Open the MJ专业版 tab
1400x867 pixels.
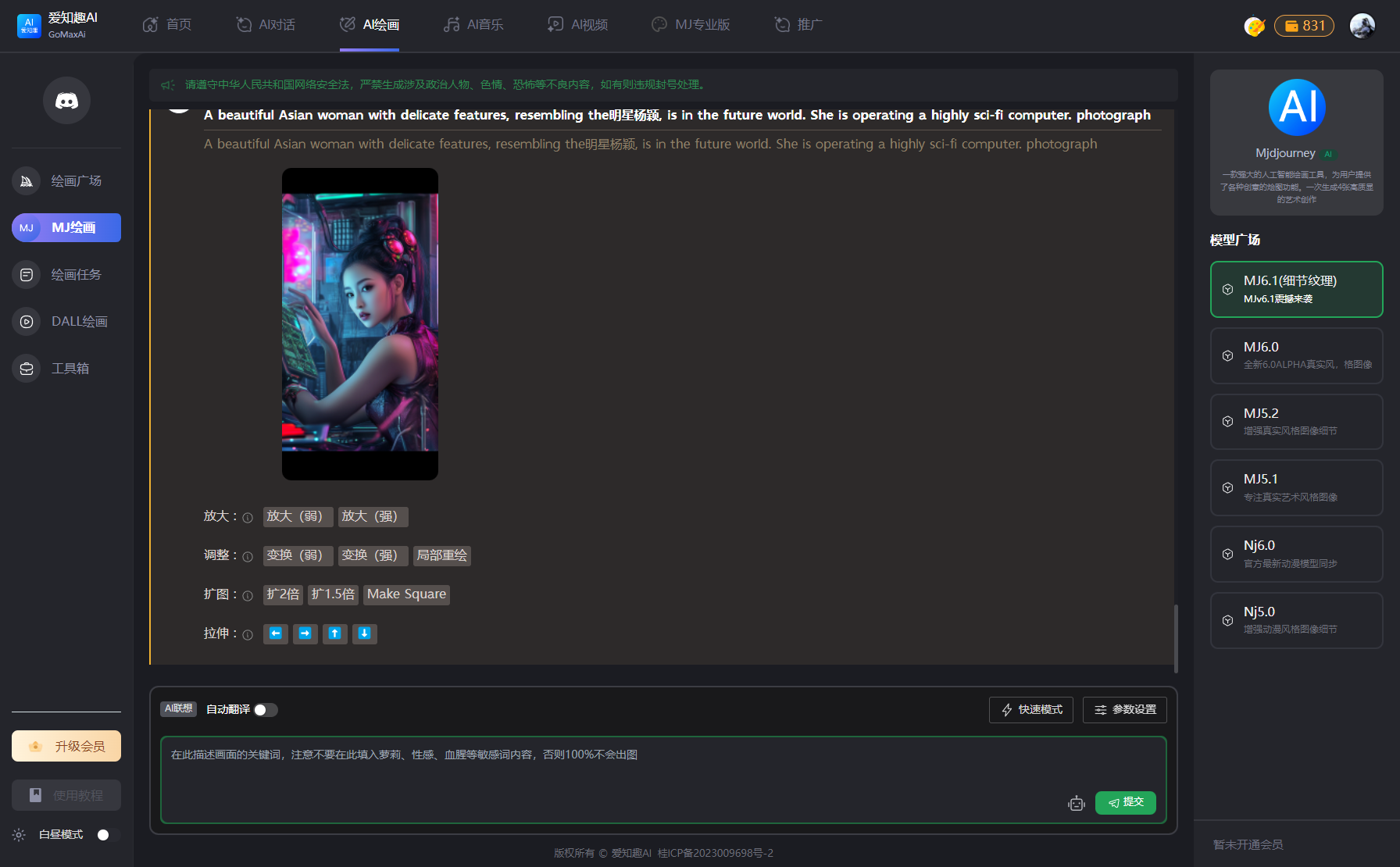point(691,25)
